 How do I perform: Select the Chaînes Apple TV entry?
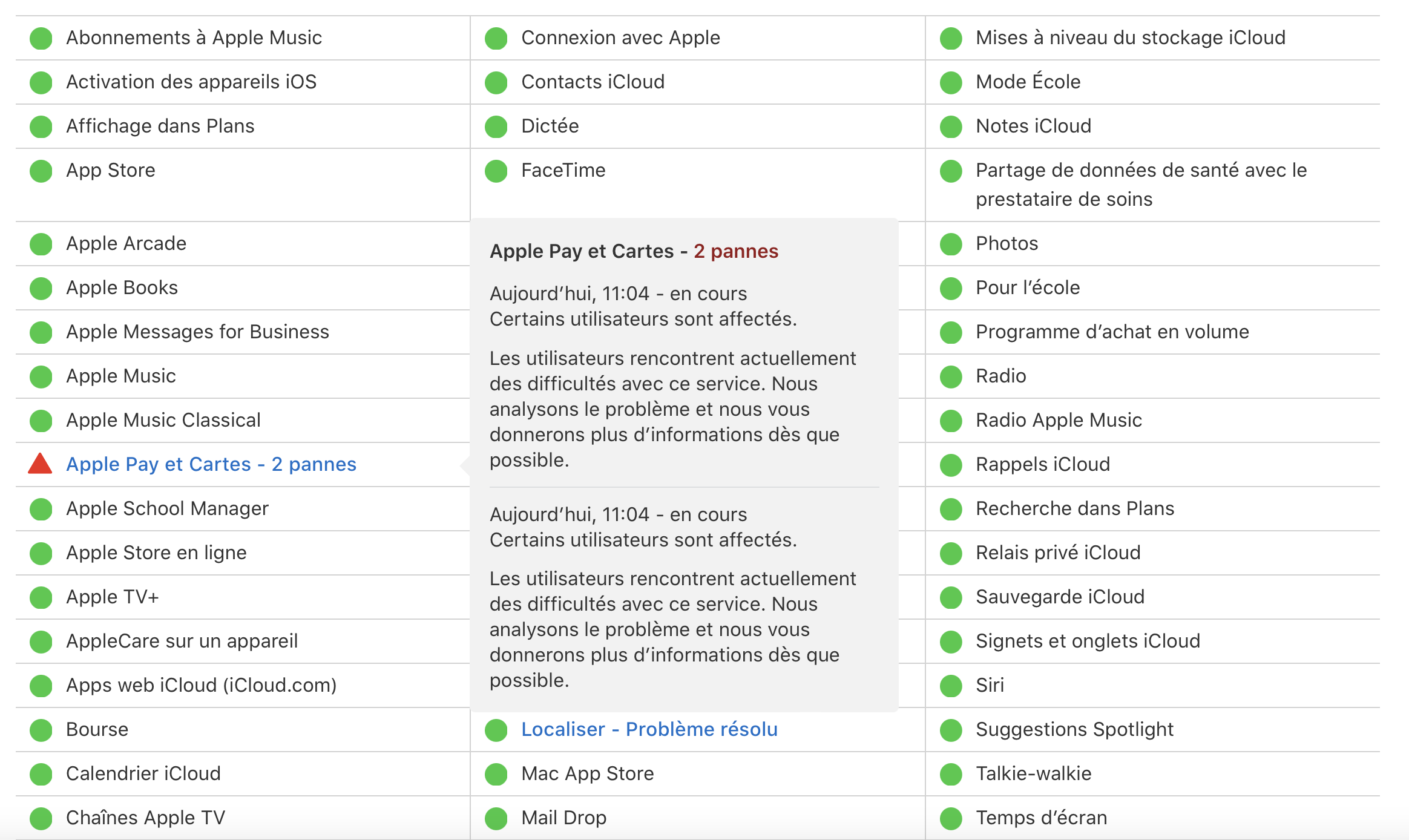pos(146,818)
